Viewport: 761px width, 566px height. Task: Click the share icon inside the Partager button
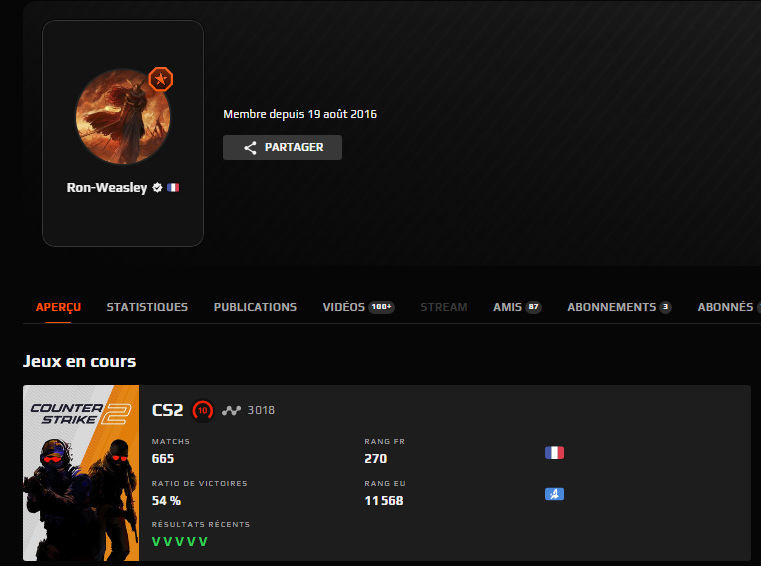(250, 148)
